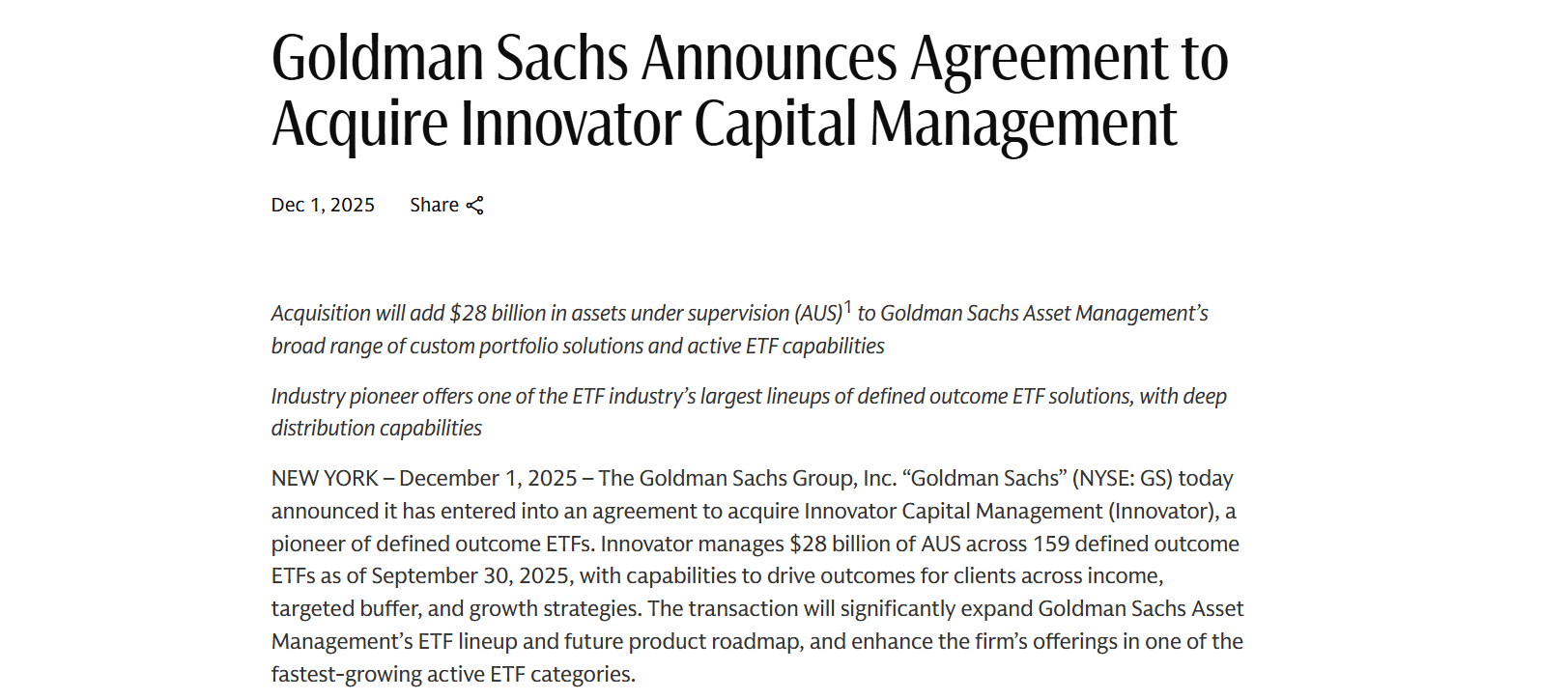1568x699 pixels.
Task: Click the Share text label
Action: coord(434,206)
